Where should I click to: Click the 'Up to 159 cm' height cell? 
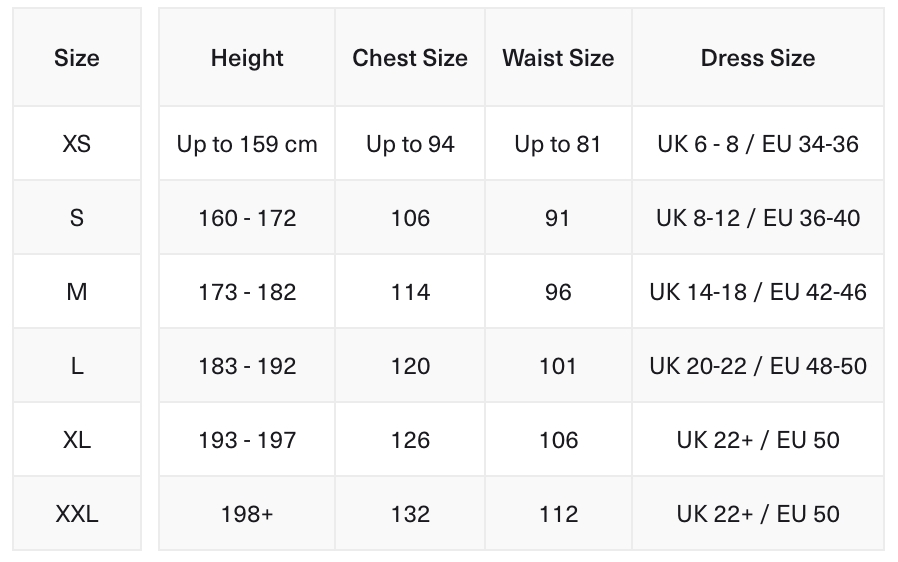pyautogui.click(x=247, y=144)
